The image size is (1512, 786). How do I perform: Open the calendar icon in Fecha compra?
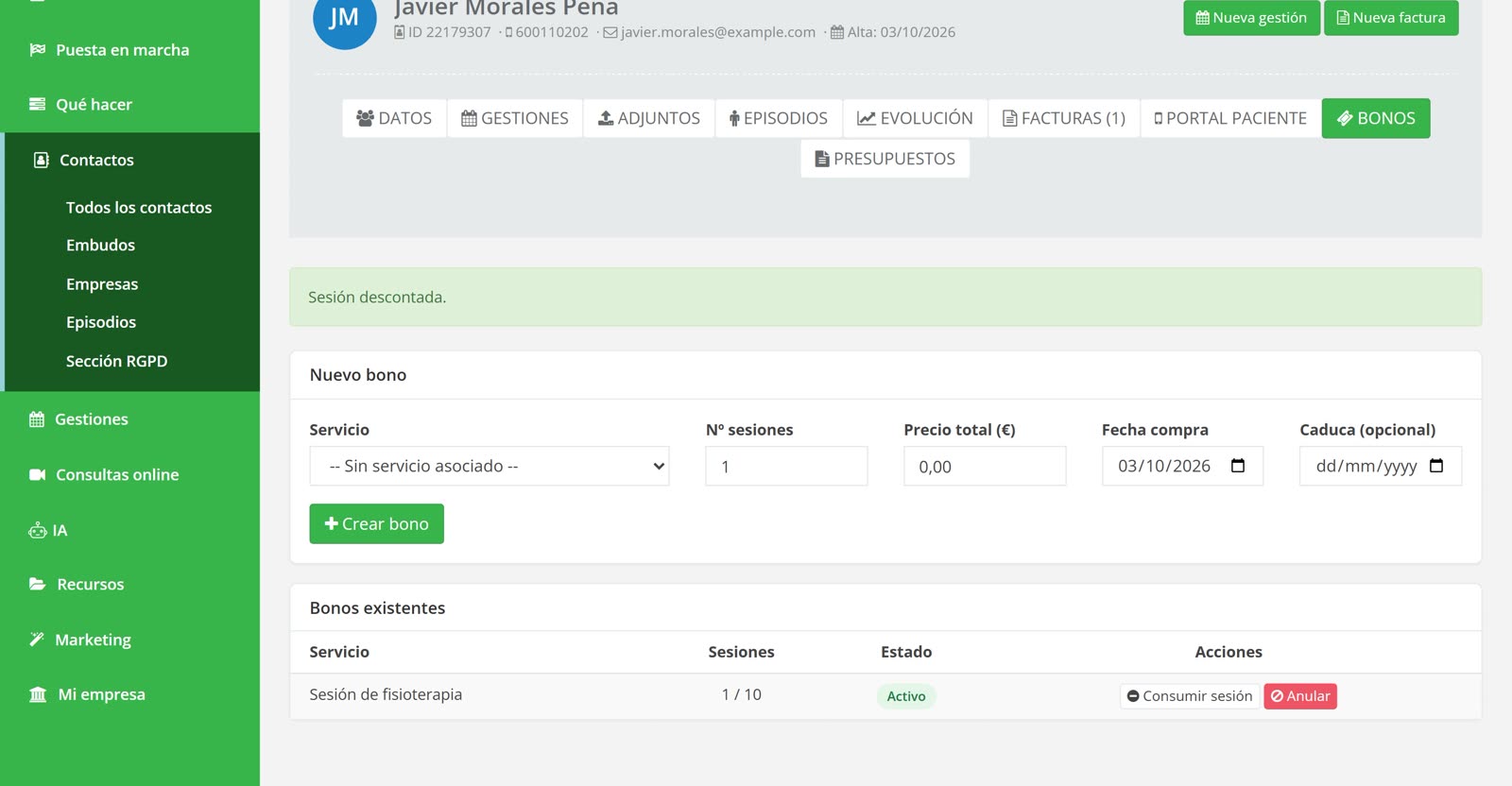point(1238,466)
